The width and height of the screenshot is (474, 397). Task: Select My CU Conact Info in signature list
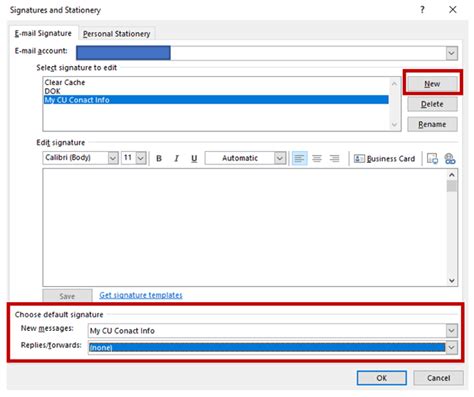click(x=216, y=100)
